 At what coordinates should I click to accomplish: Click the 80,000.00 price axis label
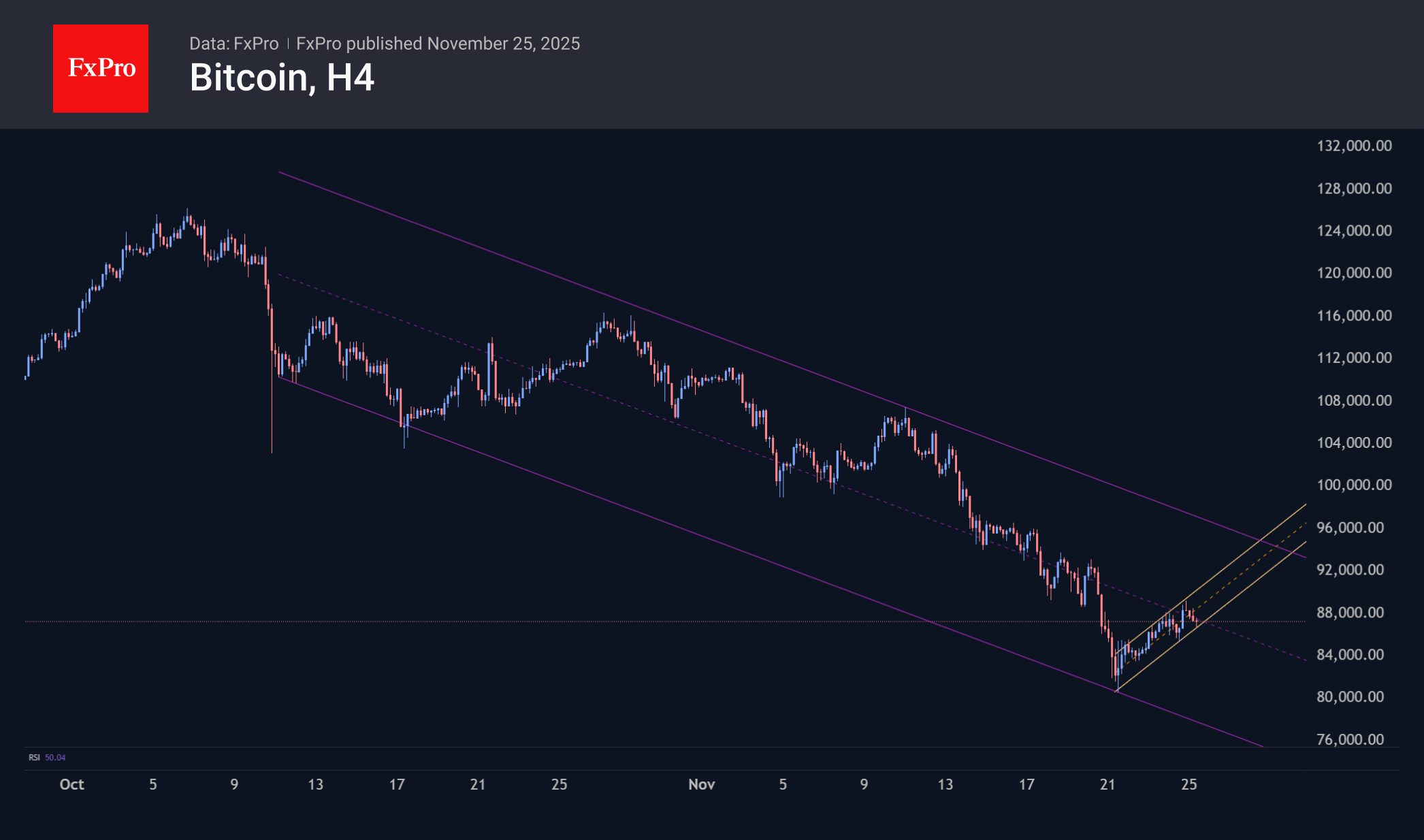point(1350,696)
